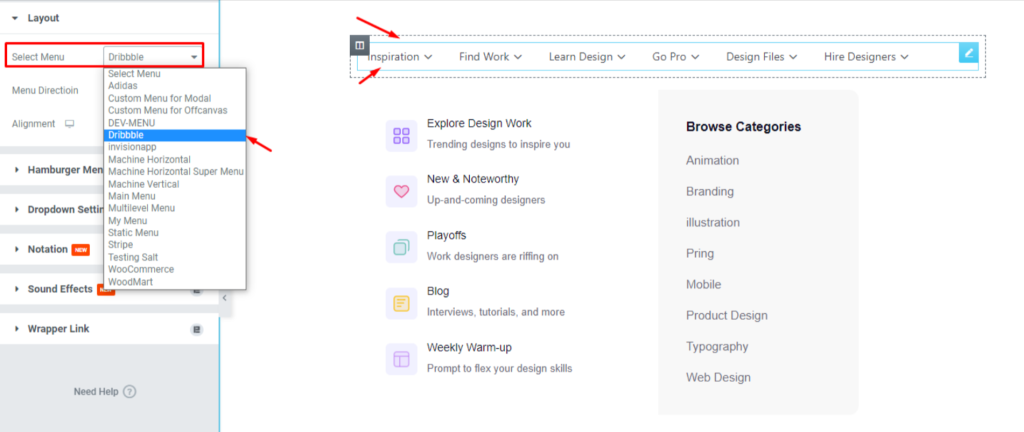Image resolution: width=1024 pixels, height=432 pixels.
Task: Click the Need Help question mark icon
Action: point(129,392)
